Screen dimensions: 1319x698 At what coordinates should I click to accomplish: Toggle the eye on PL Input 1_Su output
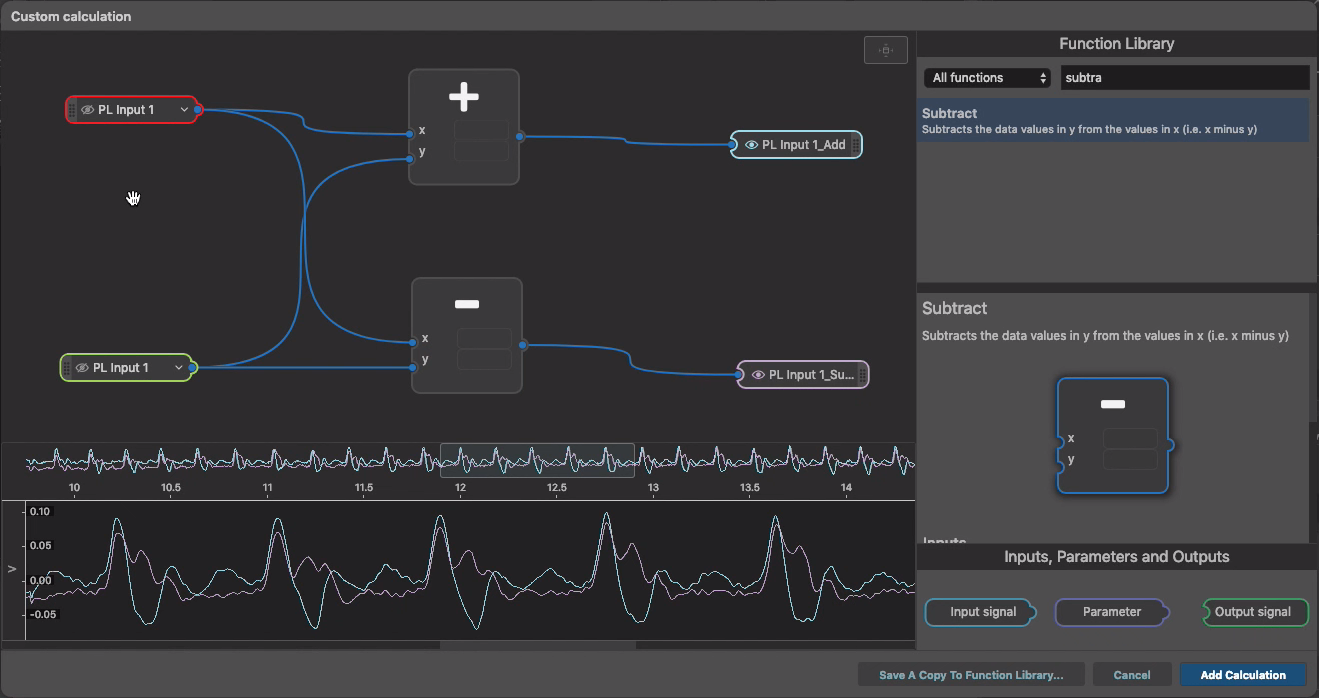(756, 374)
